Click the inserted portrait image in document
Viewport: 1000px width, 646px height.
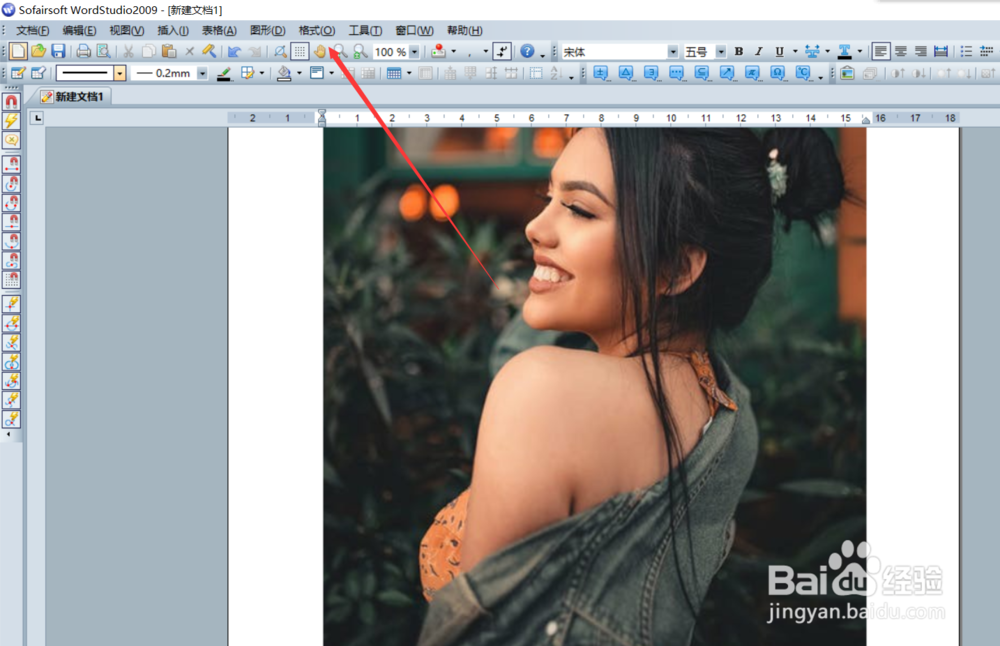pos(594,386)
